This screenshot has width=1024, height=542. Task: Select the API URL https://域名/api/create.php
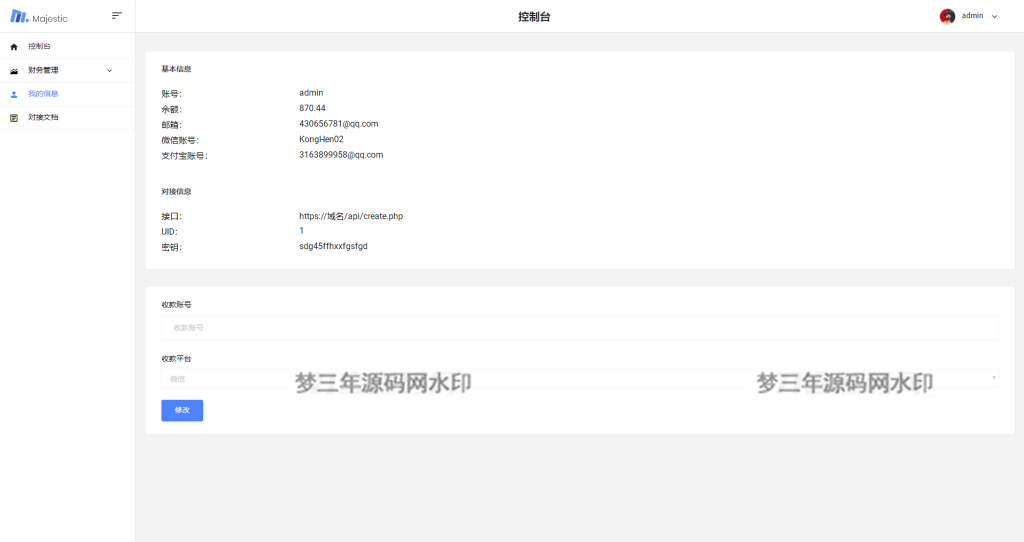[x=351, y=216]
